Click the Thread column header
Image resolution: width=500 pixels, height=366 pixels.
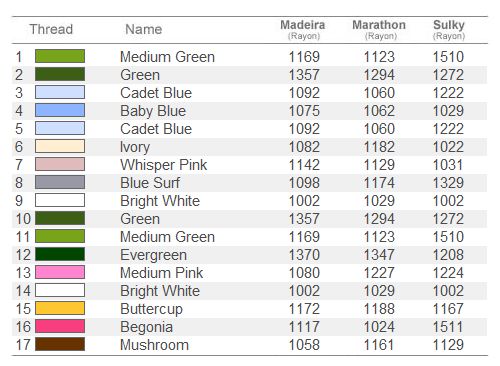(51, 29)
